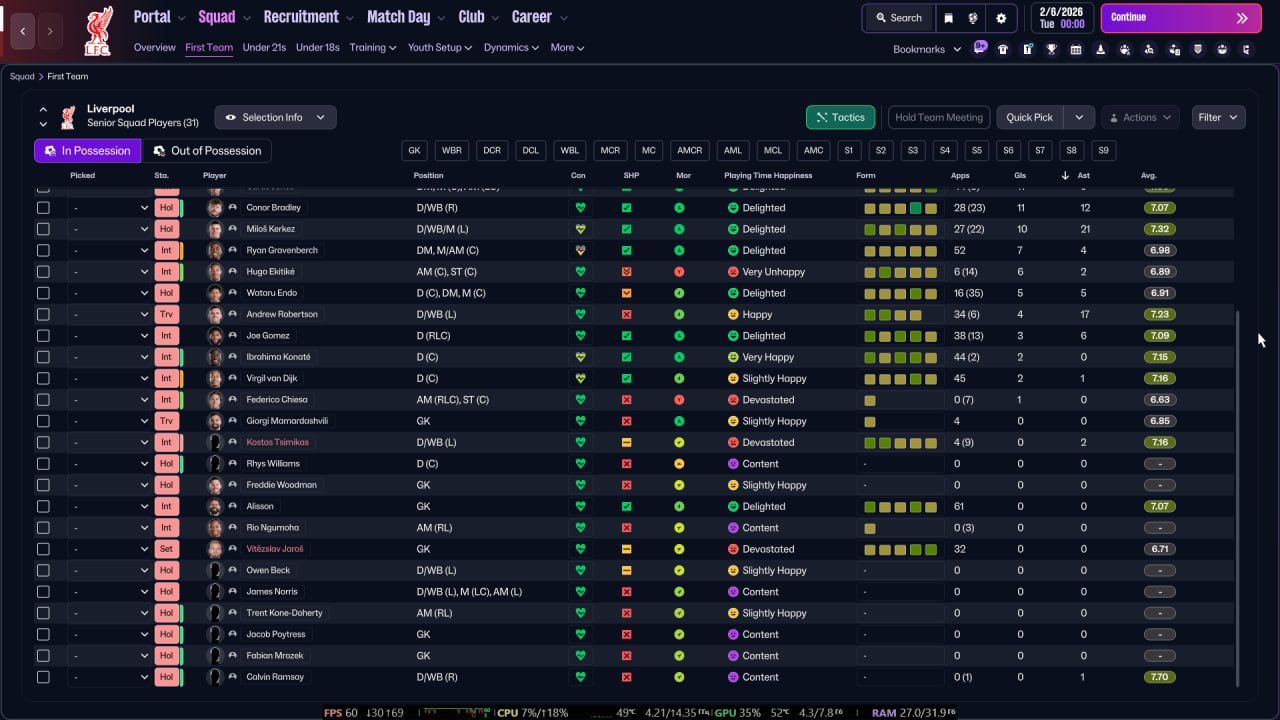Viewport: 1280px width, 720px height.
Task: Click Miloš Kerkez's condition heart icon
Action: click(579, 229)
